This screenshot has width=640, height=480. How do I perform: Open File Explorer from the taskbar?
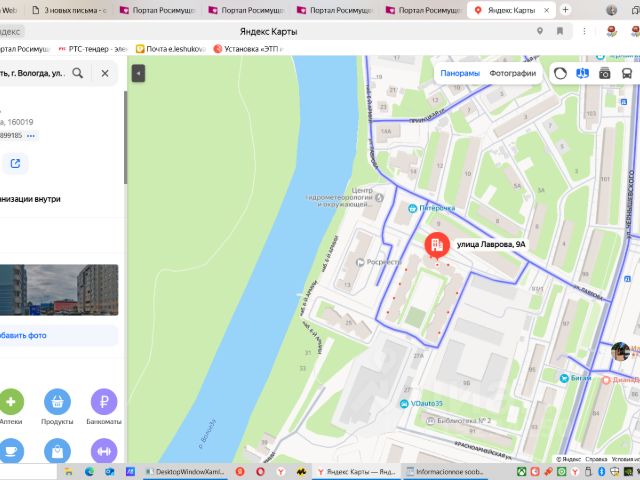[x=69, y=472]
